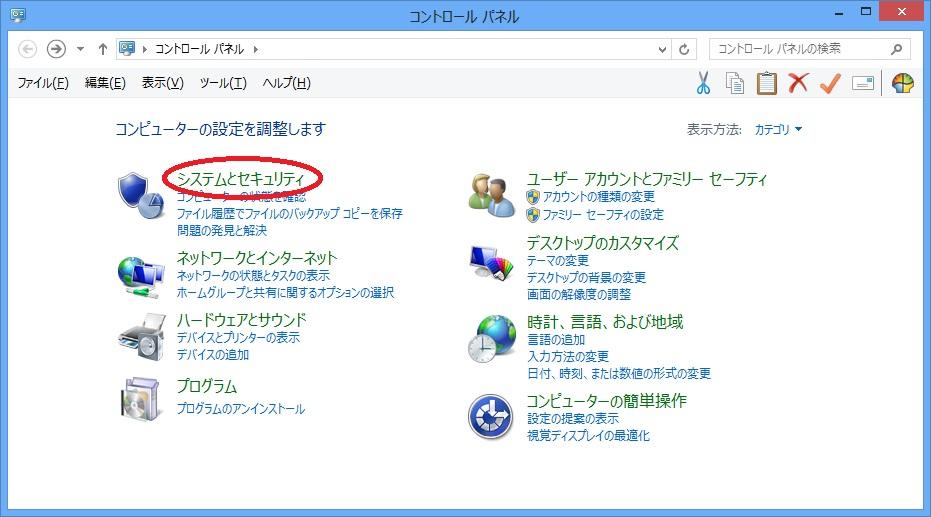Click 問題の発見と解決 link

[221, 230]
